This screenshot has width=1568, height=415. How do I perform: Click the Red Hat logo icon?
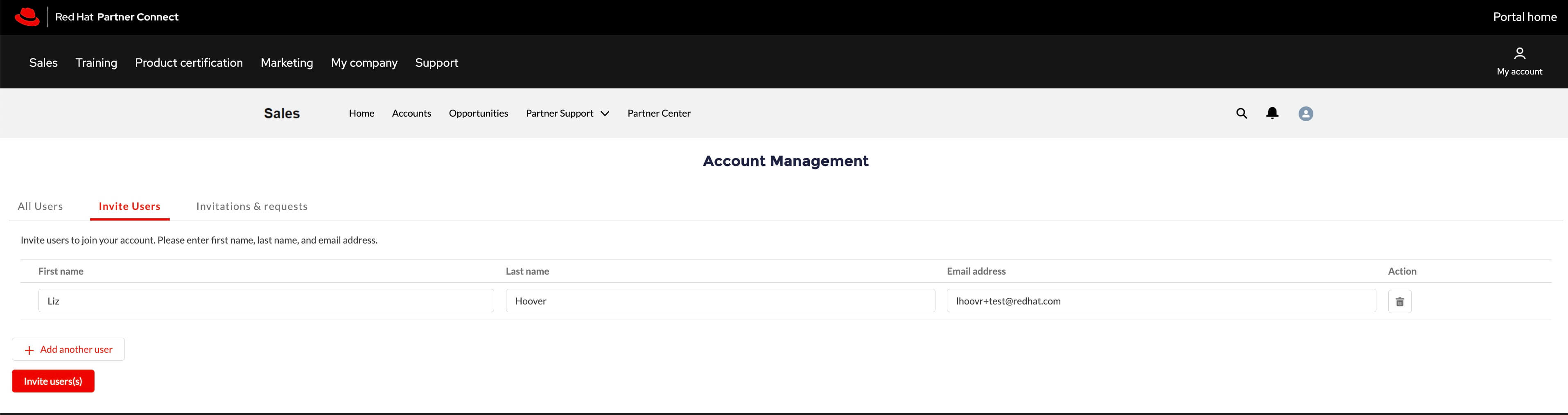tap(27, 17)
